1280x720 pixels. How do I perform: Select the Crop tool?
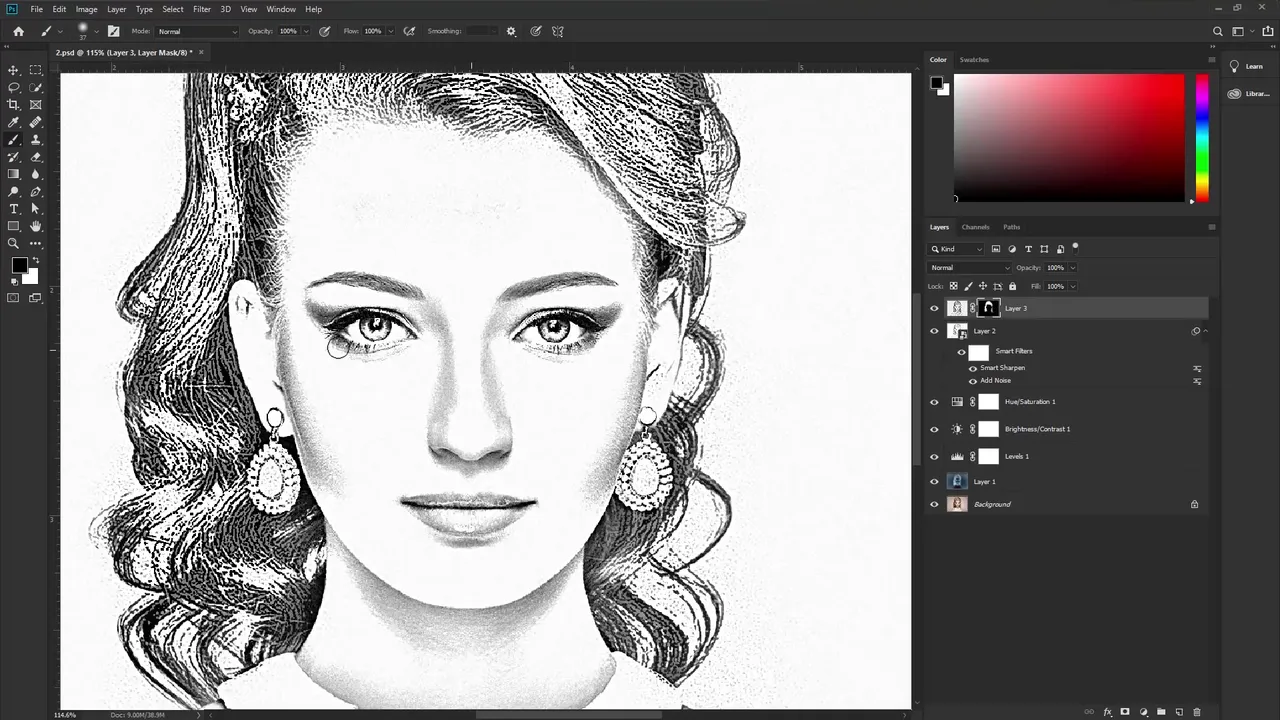[x=14, y=104]
